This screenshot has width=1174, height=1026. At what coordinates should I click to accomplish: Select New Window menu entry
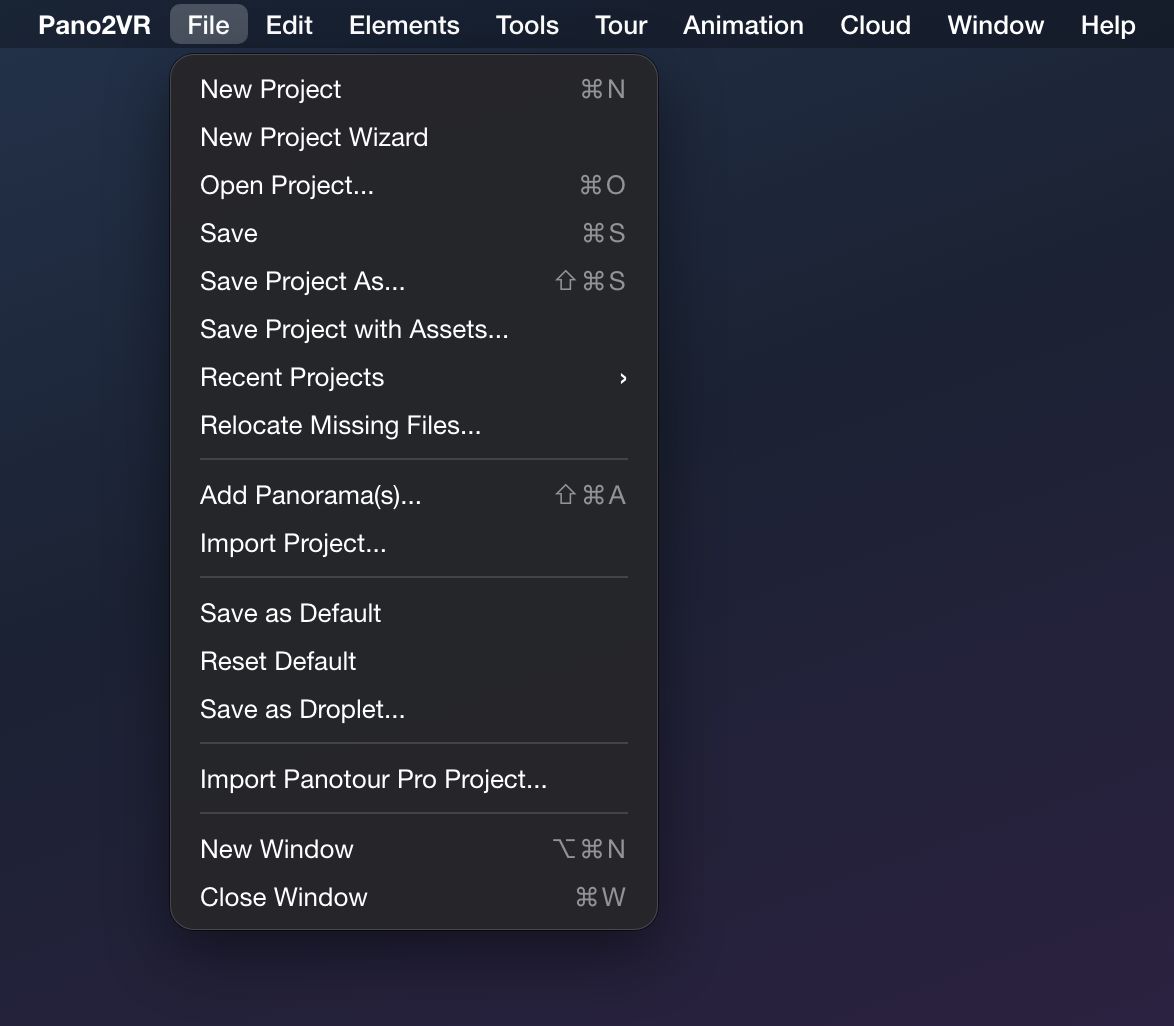pyautogui.click(x=414, y=849)
